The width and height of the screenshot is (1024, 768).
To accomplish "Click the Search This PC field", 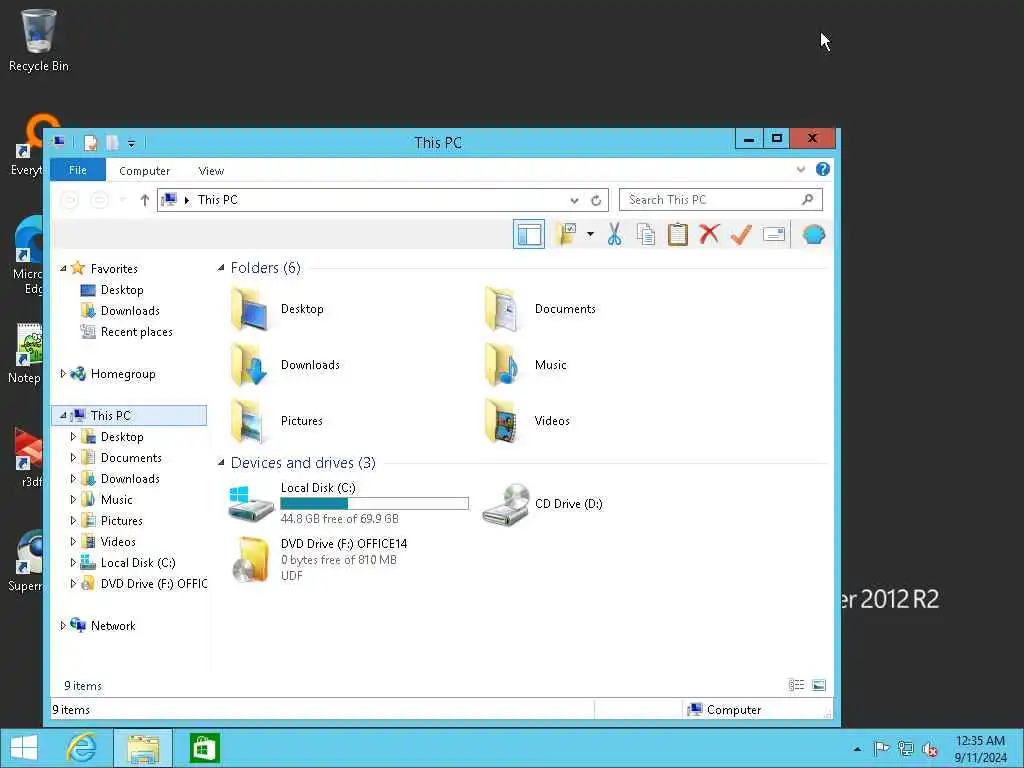I will click(720, 200).
